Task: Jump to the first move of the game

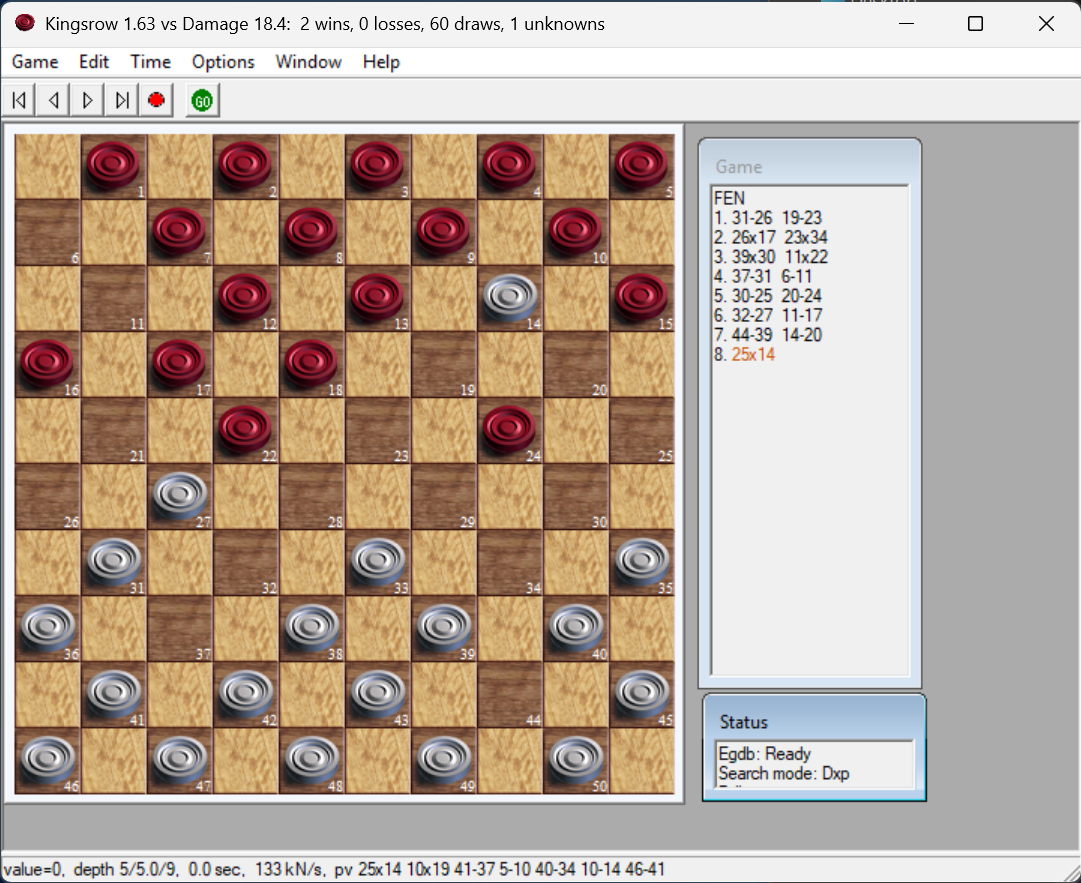Action: (x=19, y=101)
